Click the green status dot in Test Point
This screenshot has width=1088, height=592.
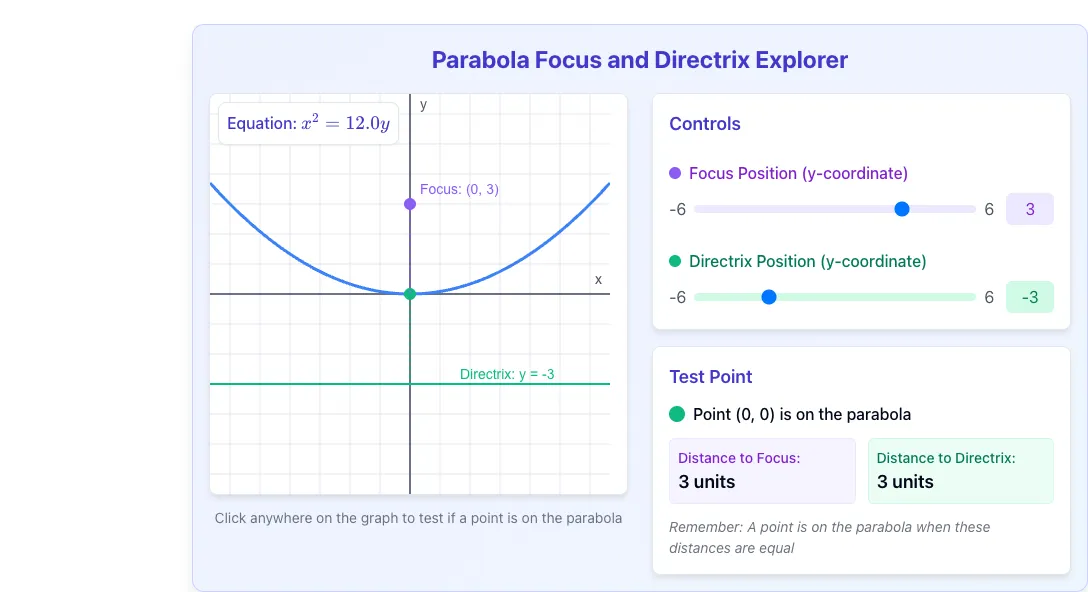coord(677,414)
